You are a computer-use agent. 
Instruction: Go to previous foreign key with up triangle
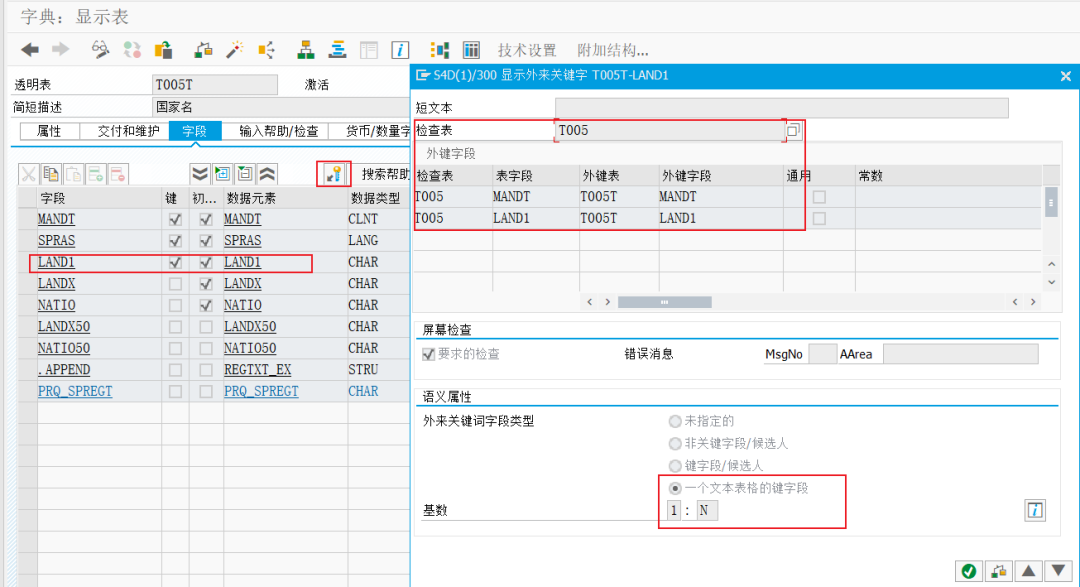coord(1028,571)
